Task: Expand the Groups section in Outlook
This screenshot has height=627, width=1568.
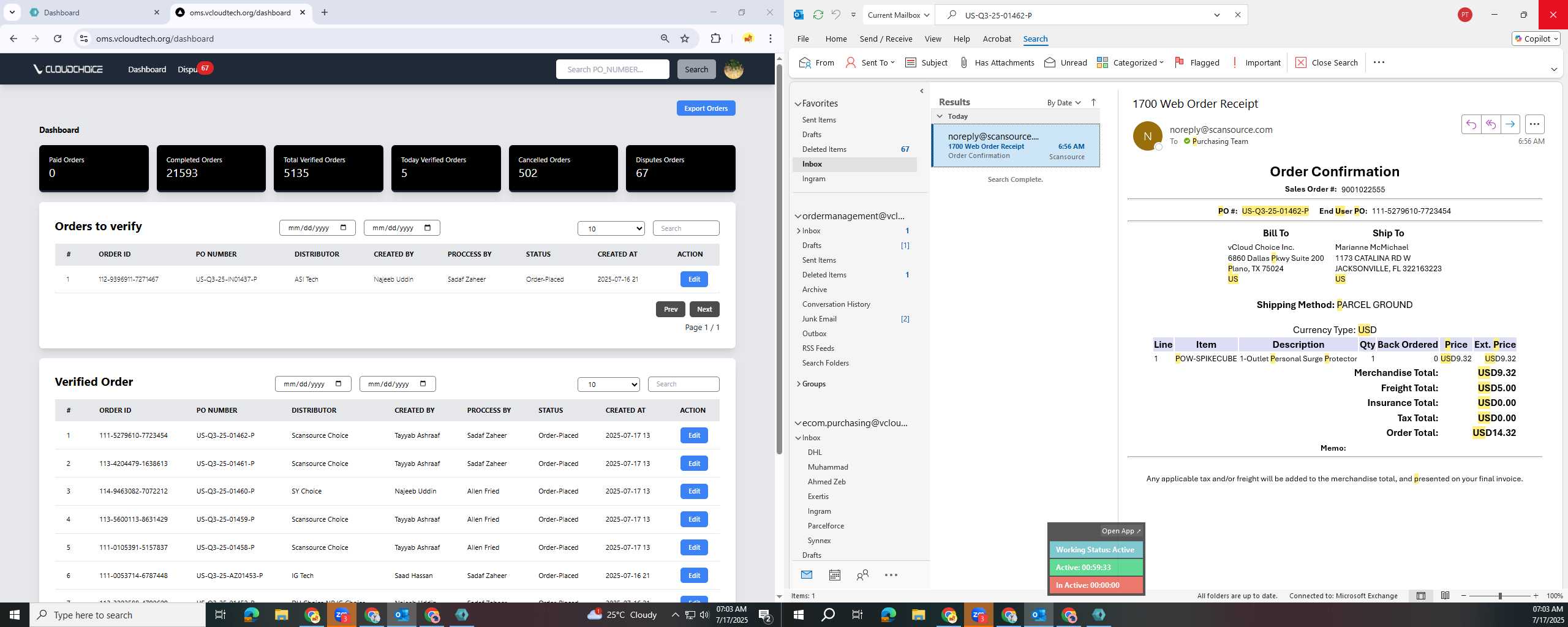Action: (798, 384)
